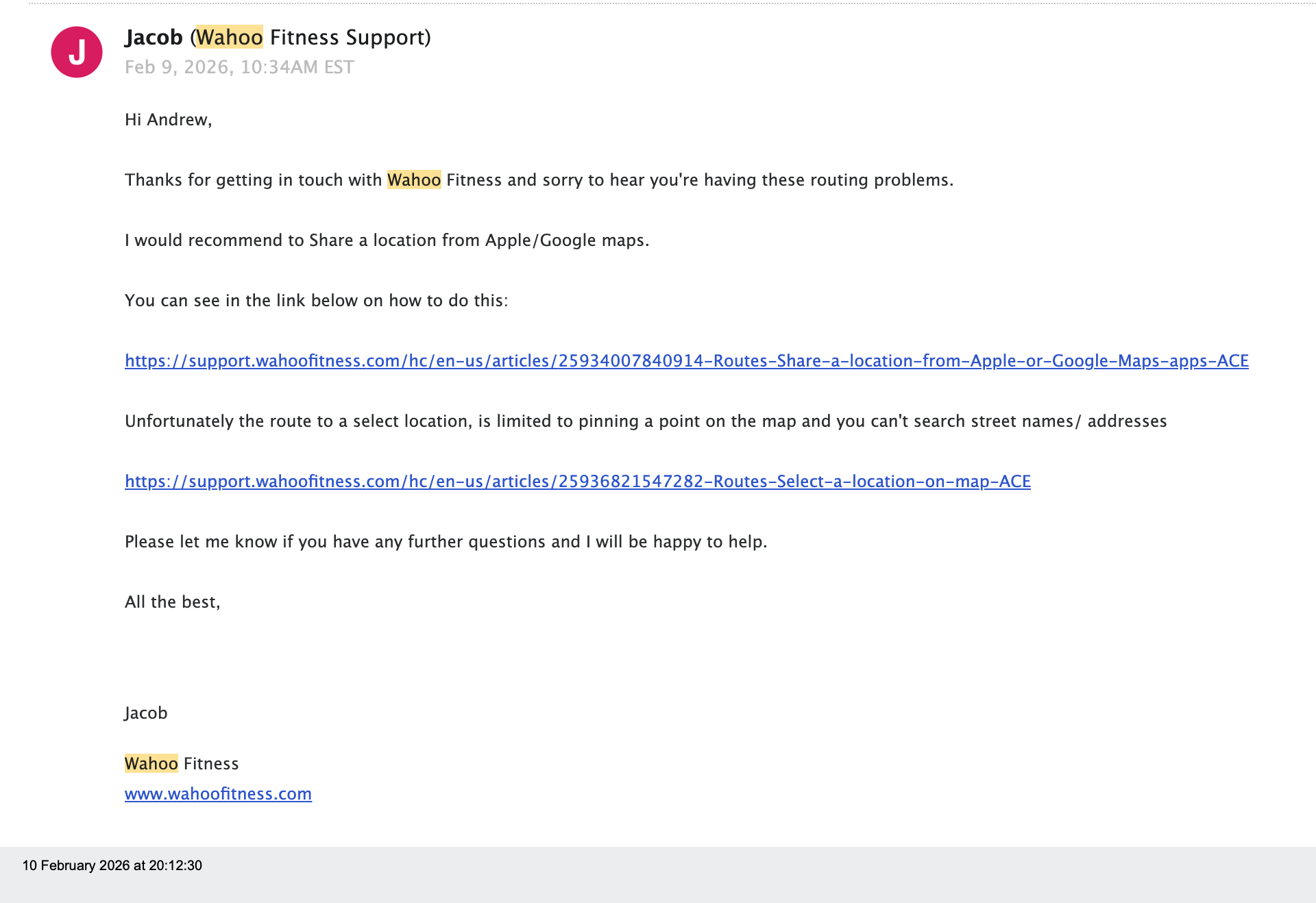Click the 'All the best,' closing line
The image size is (1316, 903).
pos(172,602)
